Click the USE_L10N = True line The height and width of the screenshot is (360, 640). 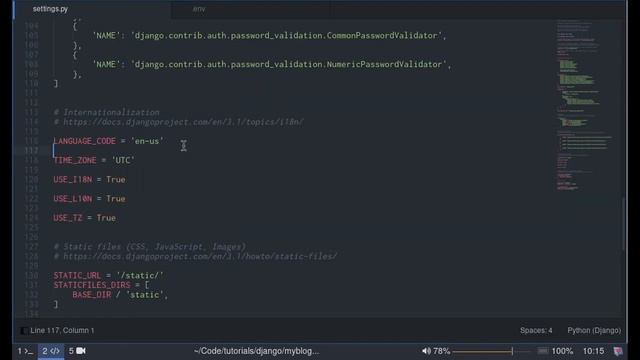pyautogui.click(x=89, y=199)
